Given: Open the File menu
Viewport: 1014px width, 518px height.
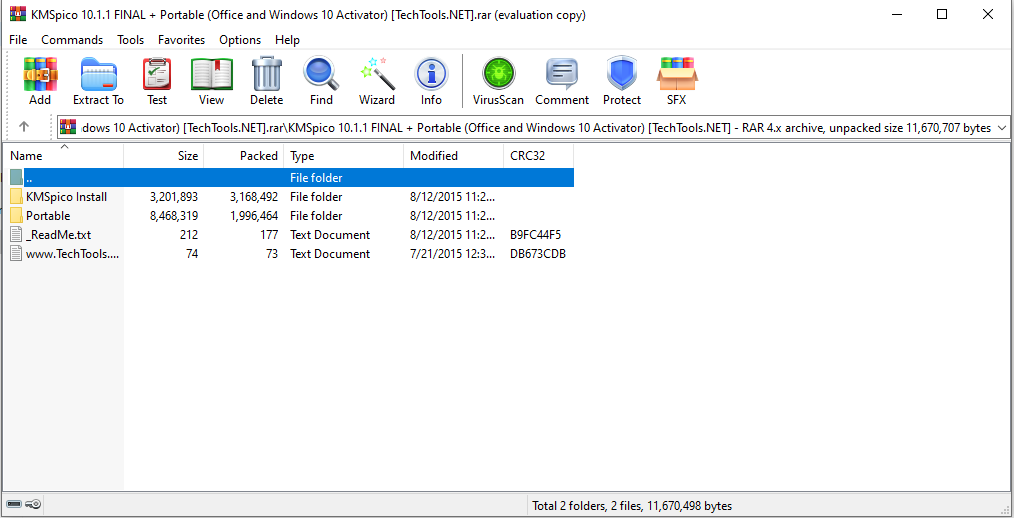Looking at the screenshot, I should tap(18, 40).
